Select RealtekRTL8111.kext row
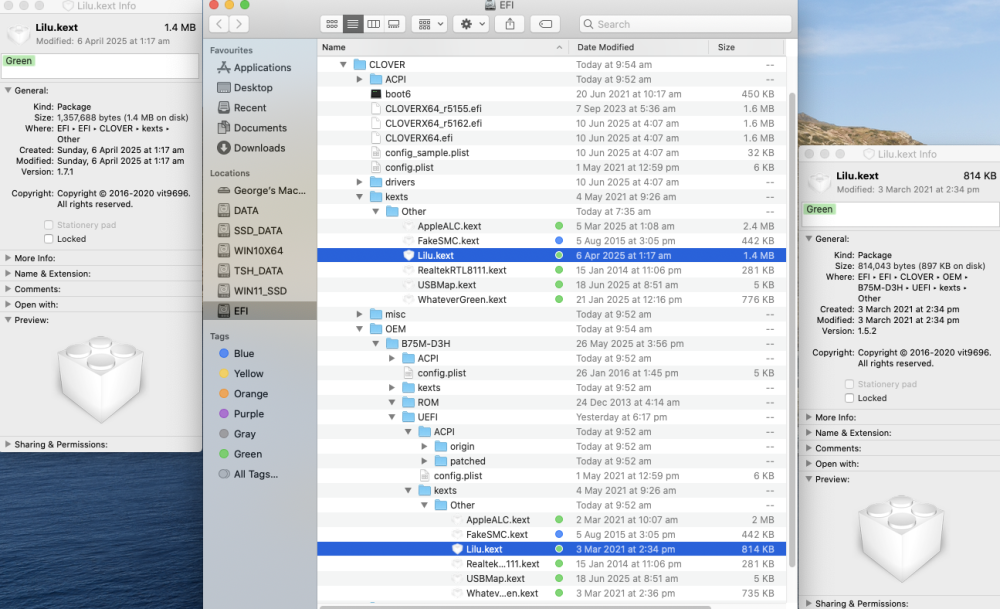This screenshot has height=609, width=1000. point(552,270)
